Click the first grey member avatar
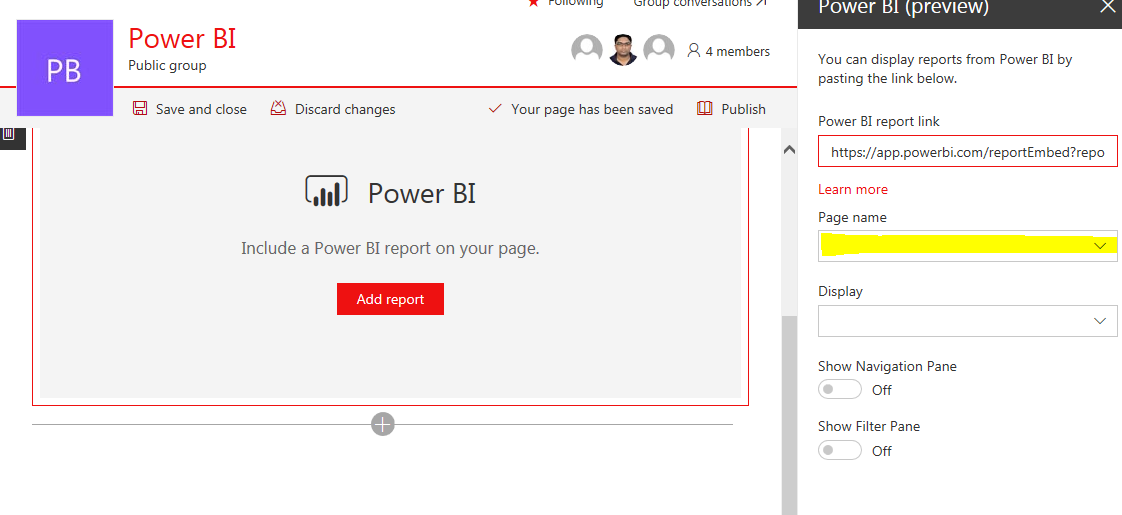 pyautogui.click(x=587, y=49)
